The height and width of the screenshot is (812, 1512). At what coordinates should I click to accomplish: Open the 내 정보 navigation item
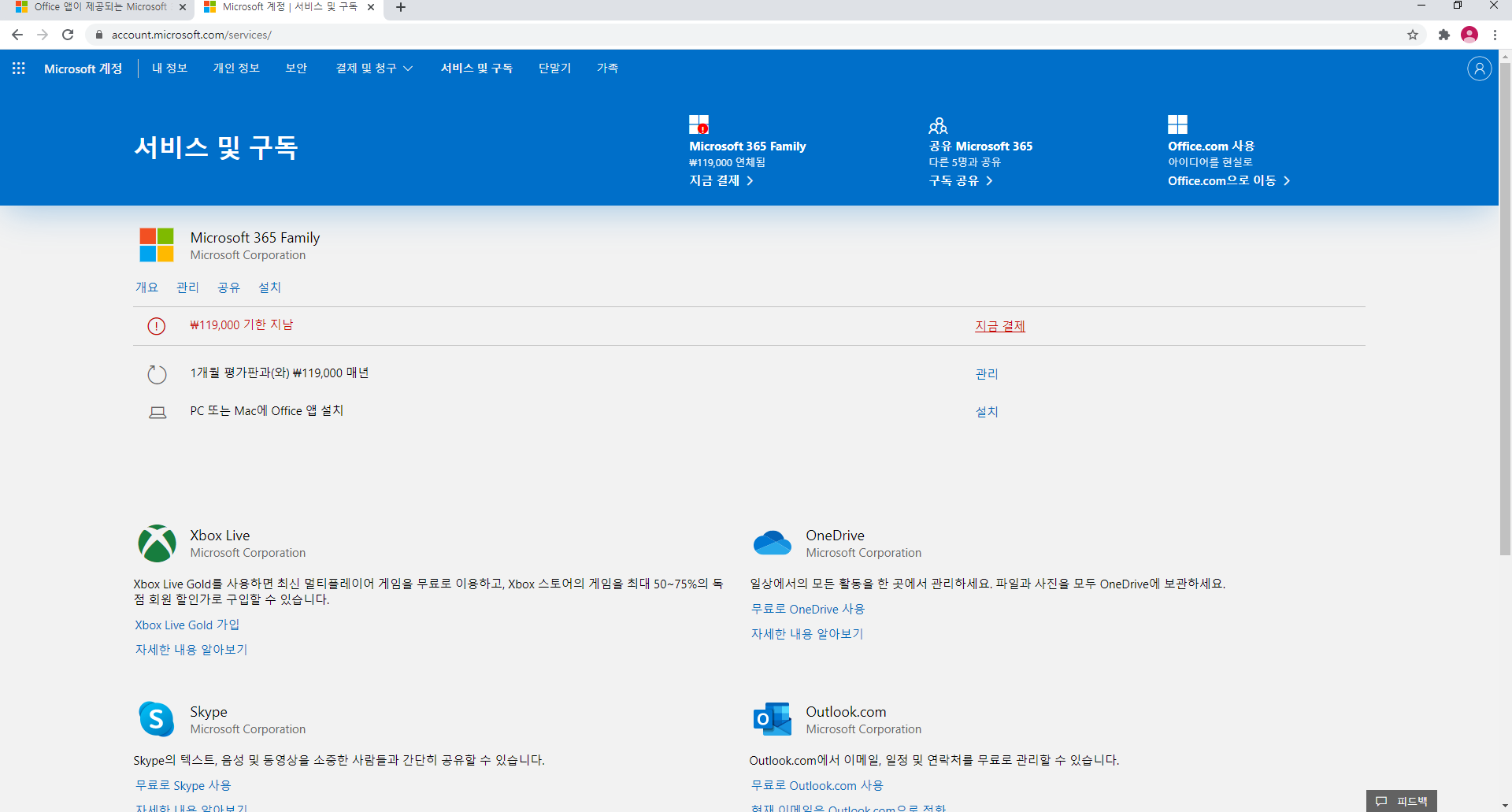tap(170, 69)
